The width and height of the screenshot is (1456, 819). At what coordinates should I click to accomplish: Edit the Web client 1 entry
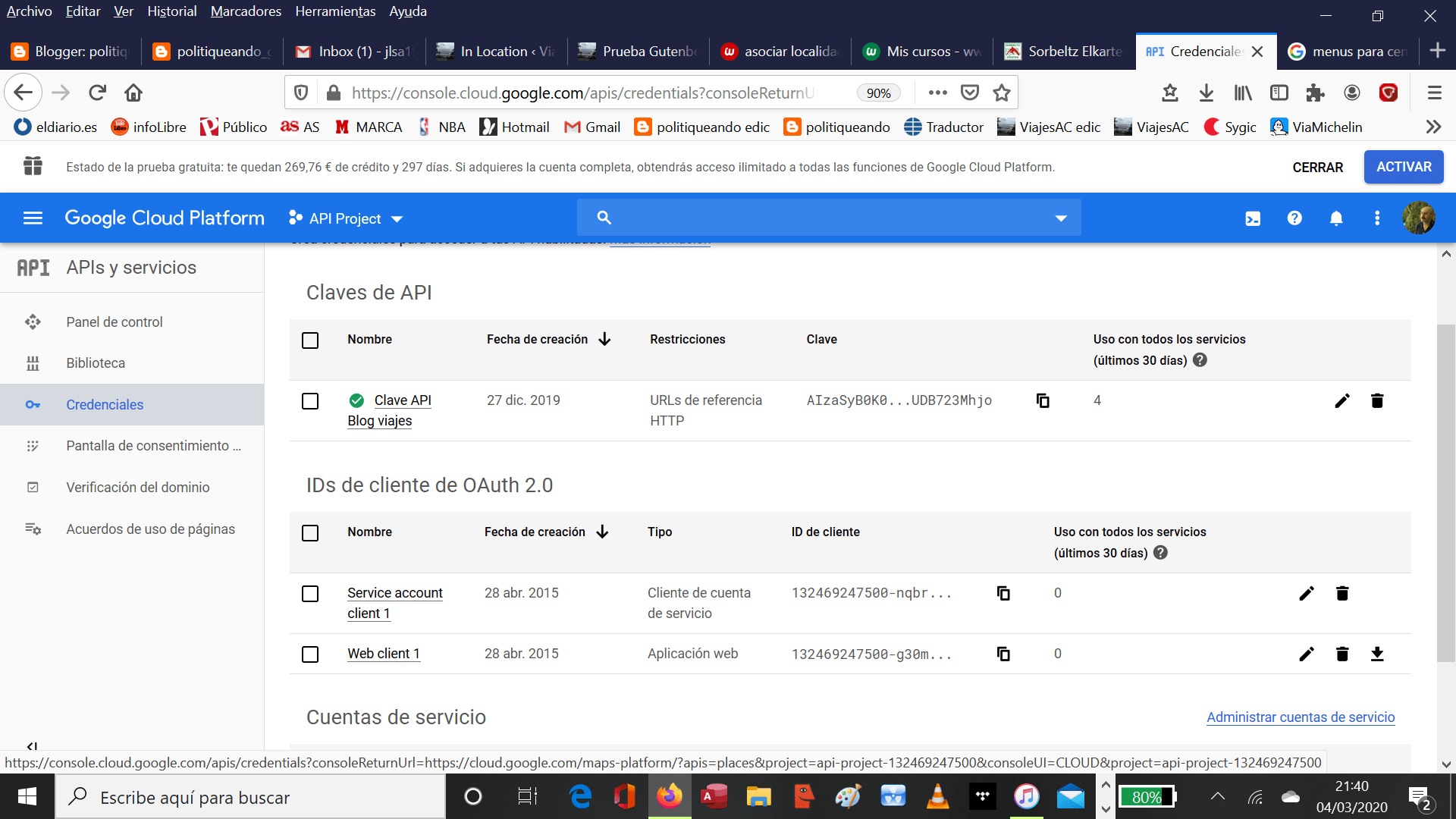click(x=1307, y=654)
